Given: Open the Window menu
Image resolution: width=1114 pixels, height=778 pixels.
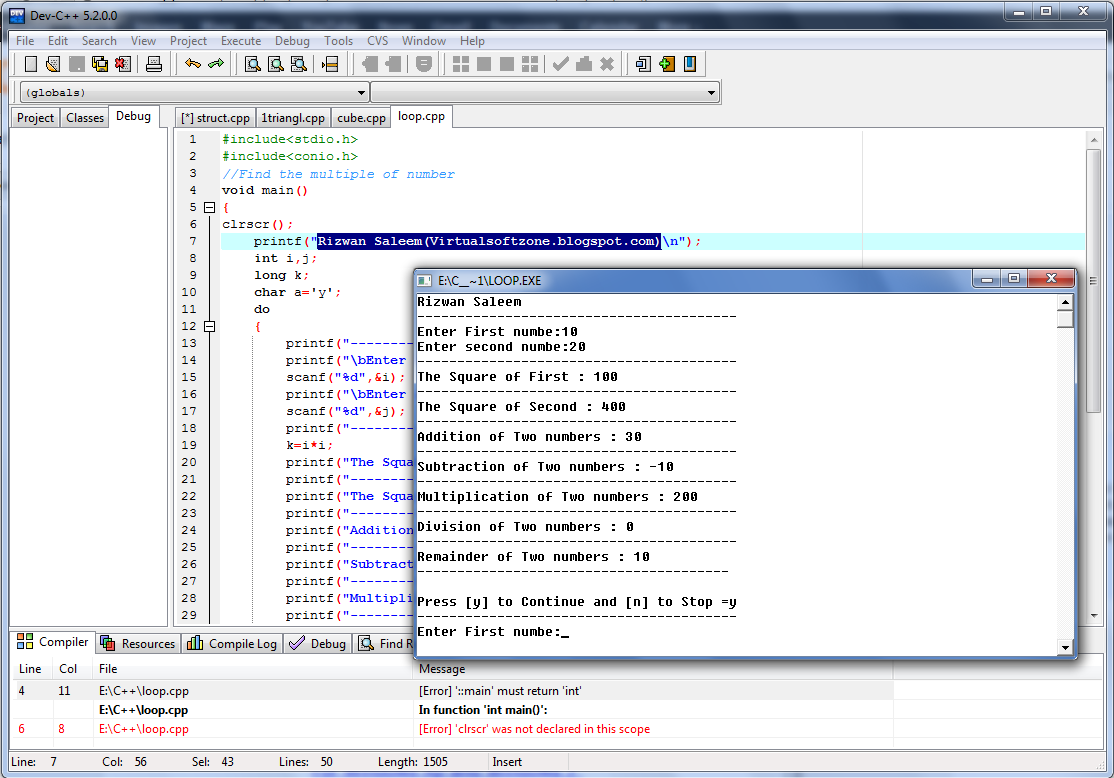Looking at the screenshot, I should 423,40.
